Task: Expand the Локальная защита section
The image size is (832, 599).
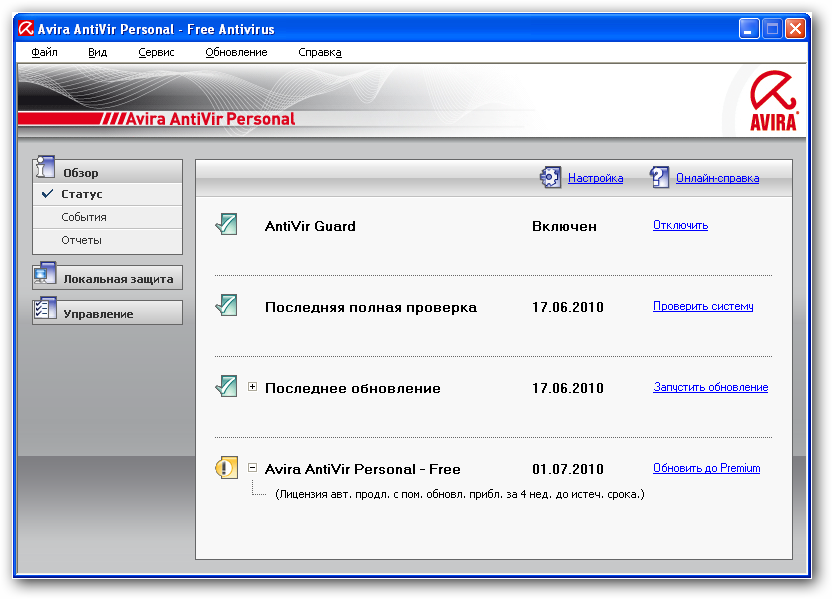Action: pyautogui.click(x=107, y=278)
